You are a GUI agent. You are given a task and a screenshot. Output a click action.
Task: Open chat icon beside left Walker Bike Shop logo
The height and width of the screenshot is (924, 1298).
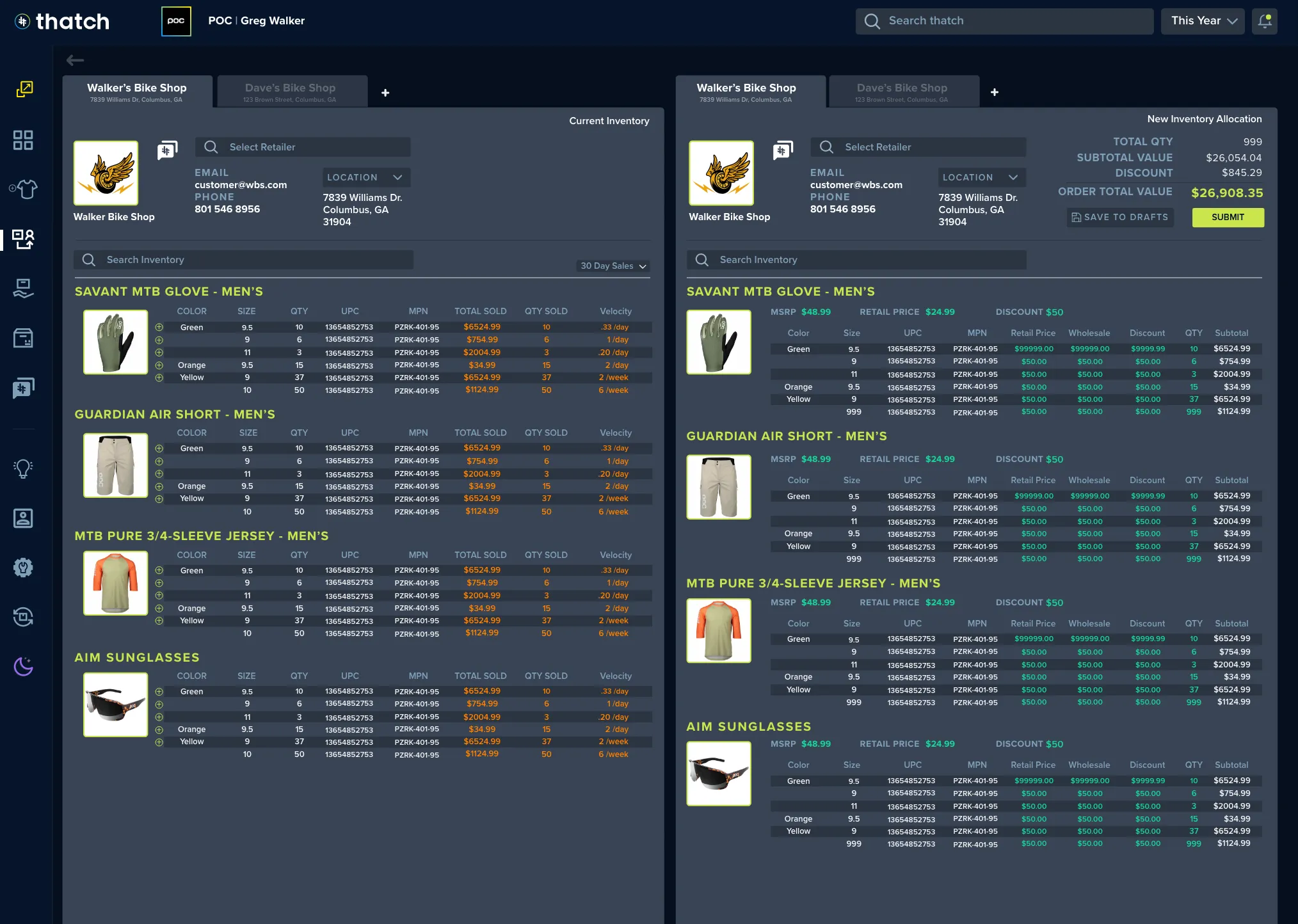pyautogui.click(x=167, y=151)
